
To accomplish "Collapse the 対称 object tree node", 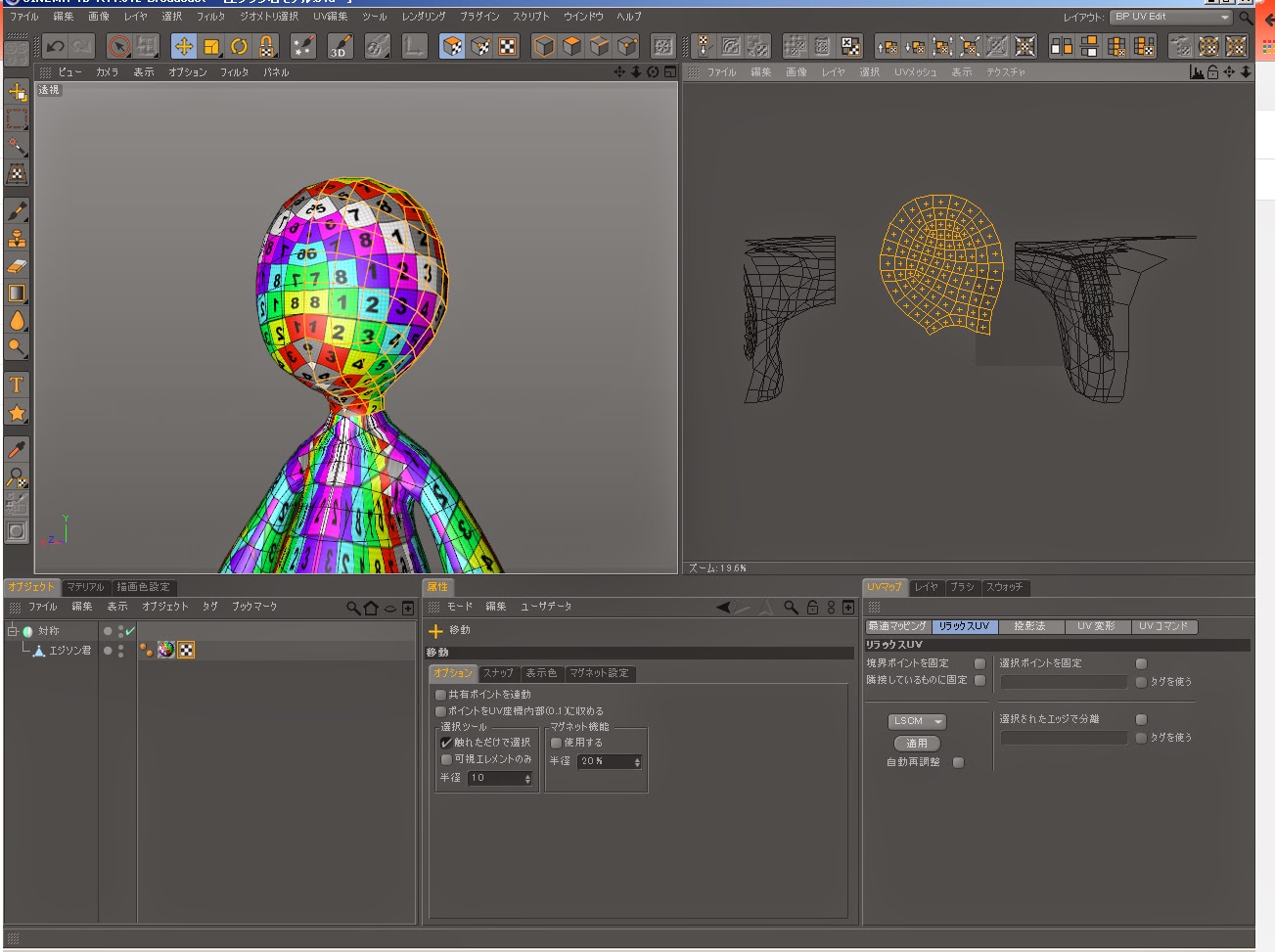I will pyautogui.click(x=13, y=631).
